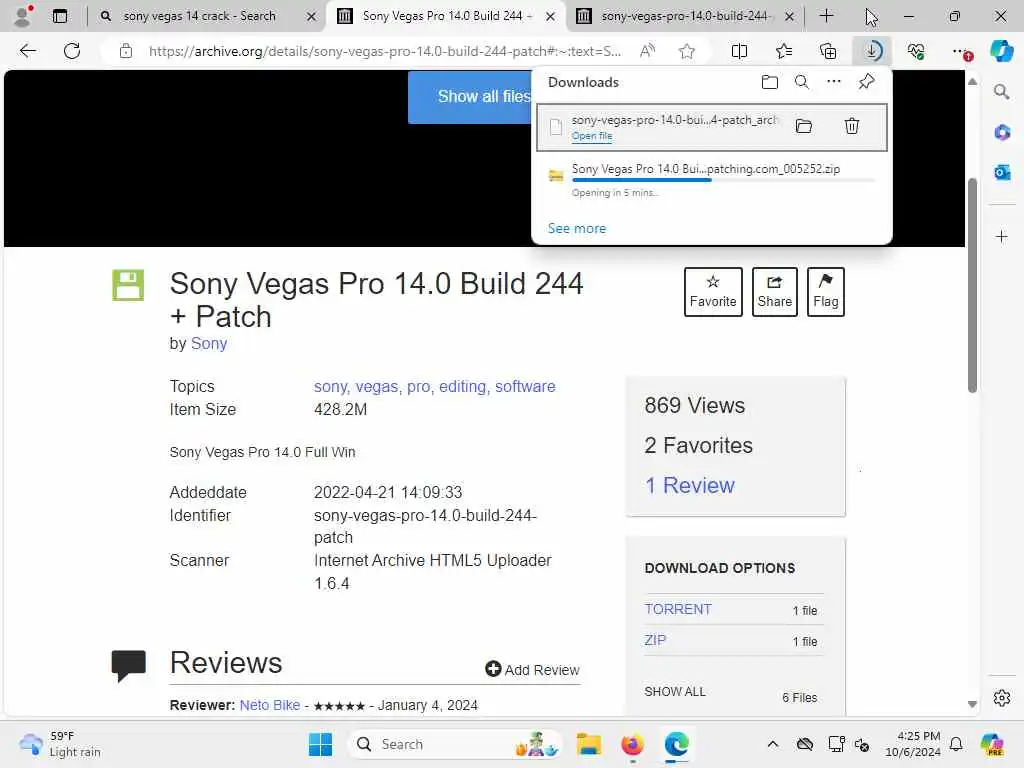Click Add Review
1024x768 pixels.
[x=532, y=669]
